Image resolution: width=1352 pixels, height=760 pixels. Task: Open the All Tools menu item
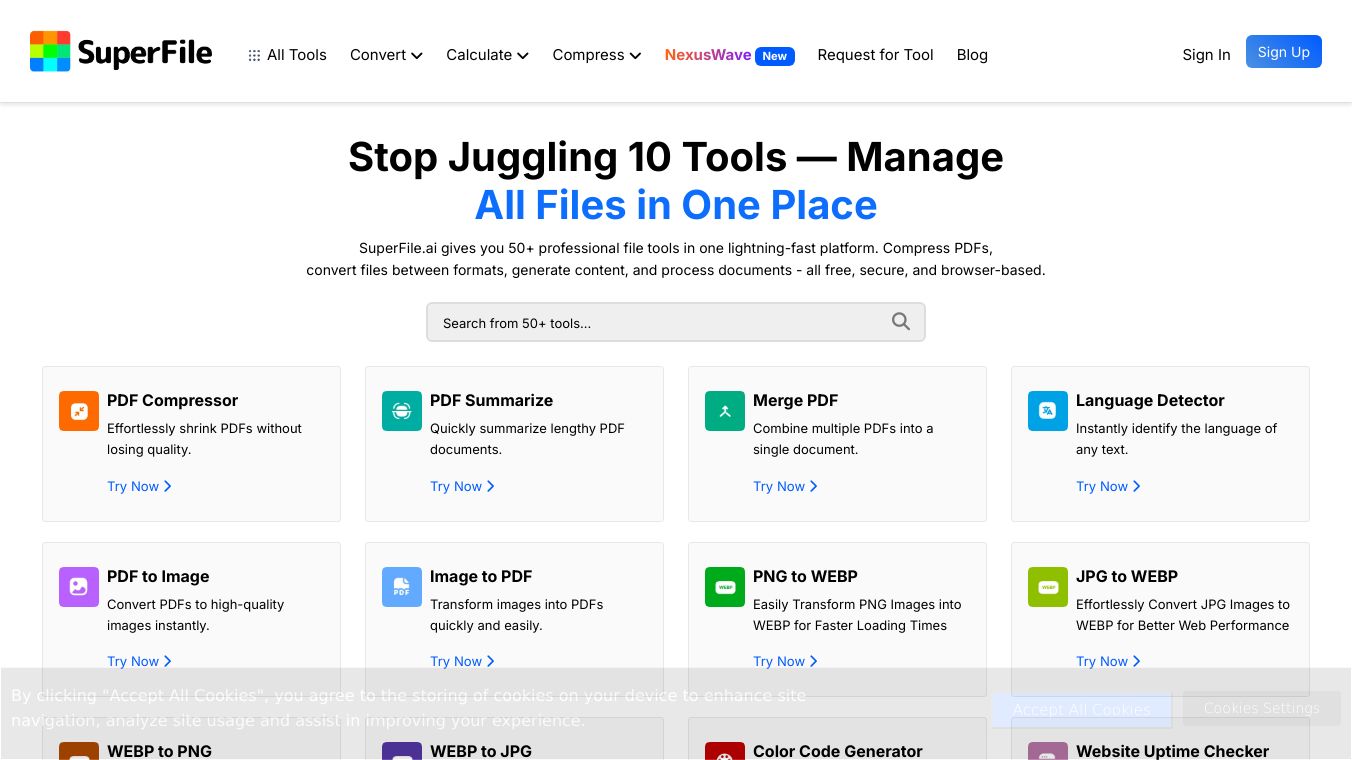(288, 55)
